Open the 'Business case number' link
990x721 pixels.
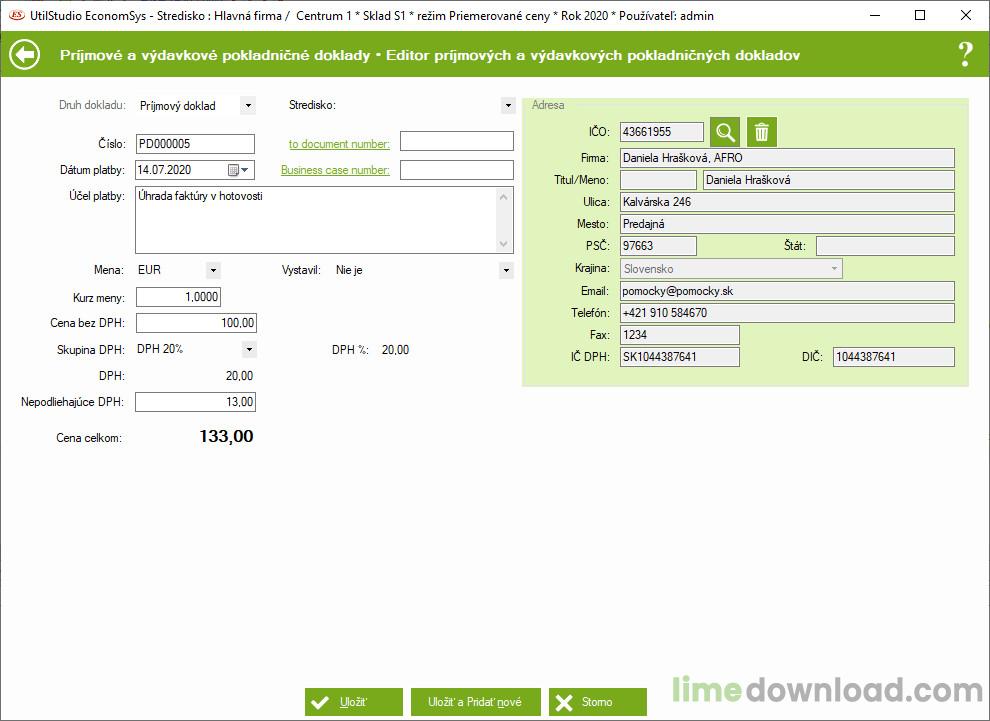pos(335,170)
